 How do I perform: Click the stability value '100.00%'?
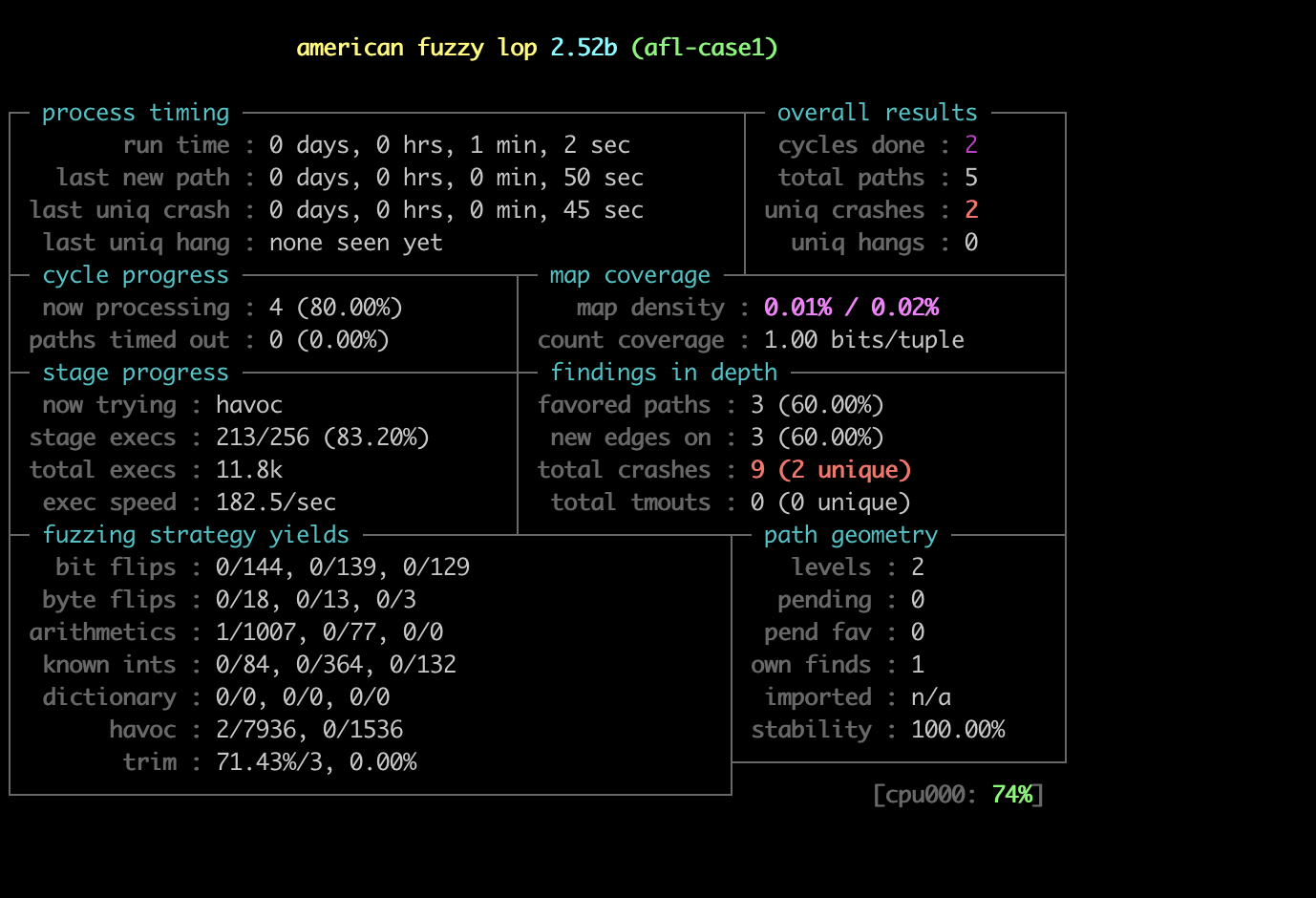(958, 730)
